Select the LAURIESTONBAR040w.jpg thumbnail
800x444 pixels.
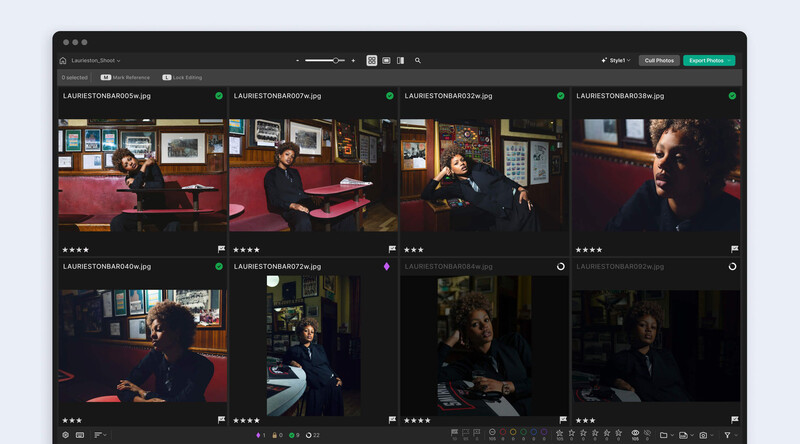(x=143, y=346)
